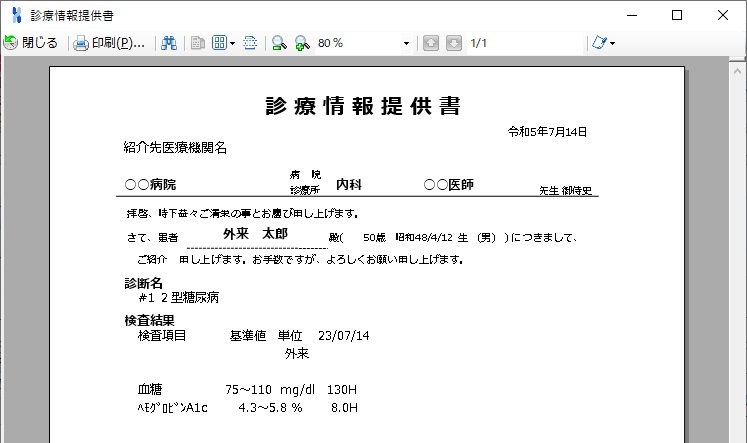Viewport: 747px width, 443px height.
Task: Click the 先生 御侍史 text
Action: click(565, 191)
